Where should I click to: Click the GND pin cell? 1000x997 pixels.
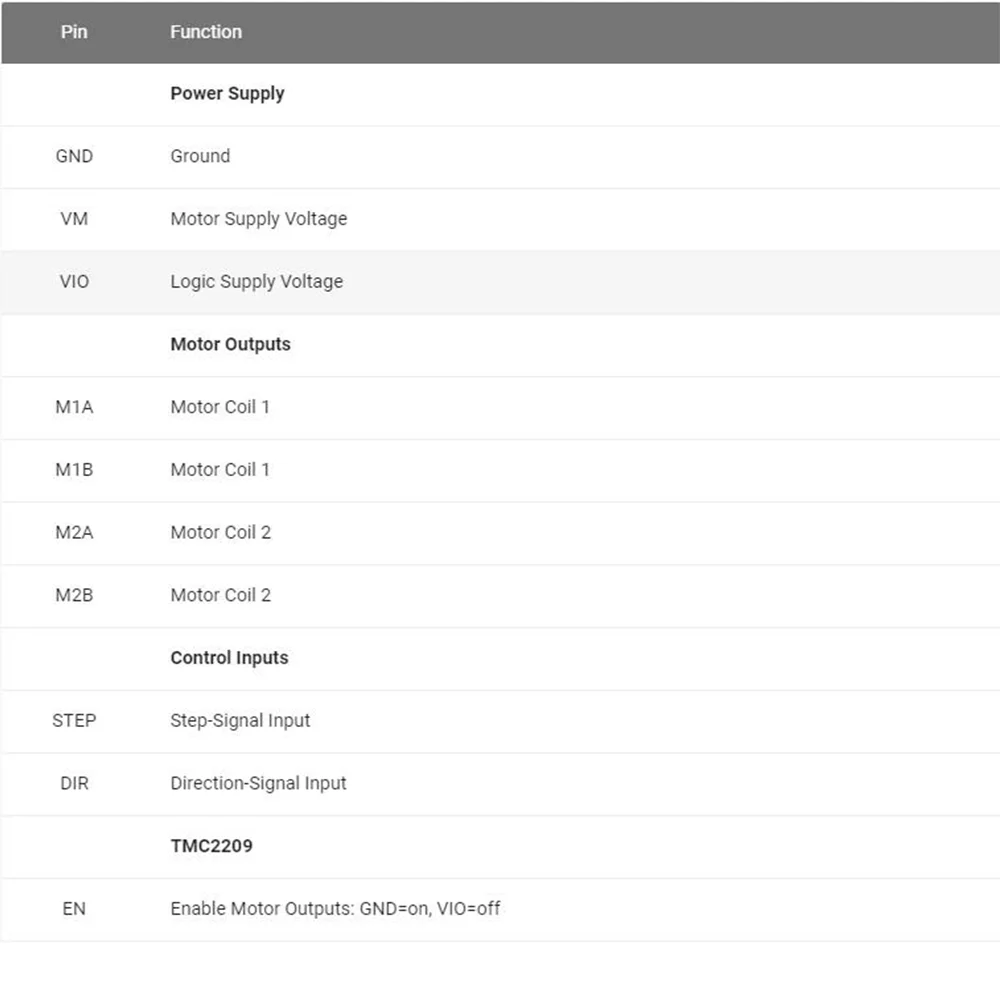click(x=74, y=156)
